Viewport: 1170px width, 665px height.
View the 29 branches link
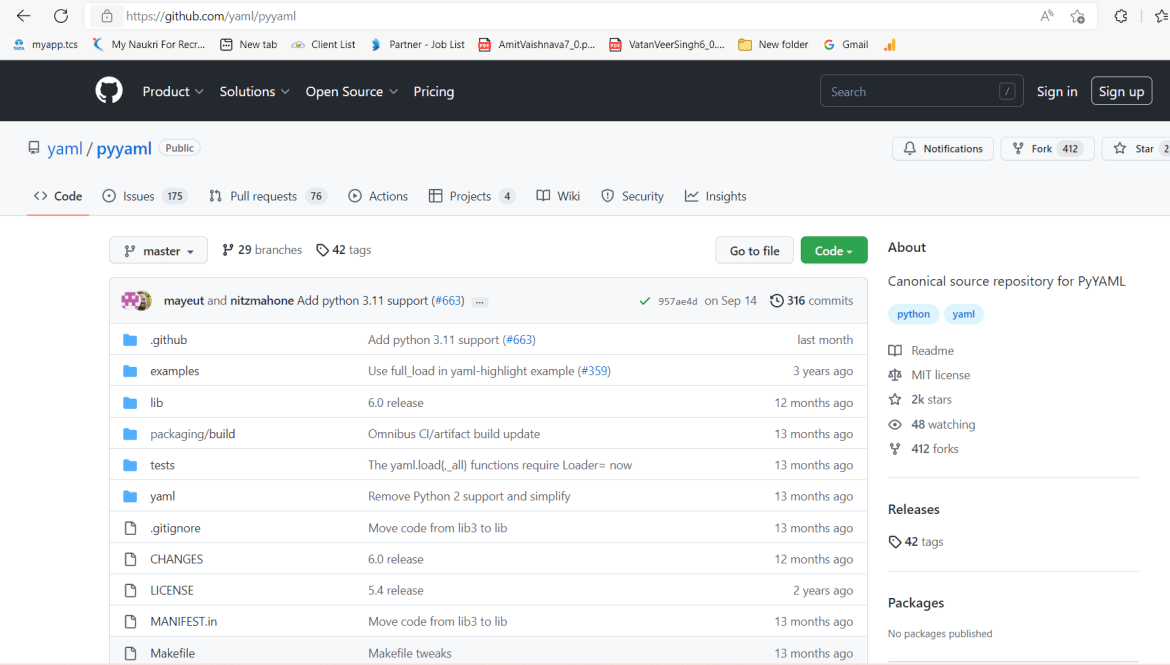(x=262, y=250)
